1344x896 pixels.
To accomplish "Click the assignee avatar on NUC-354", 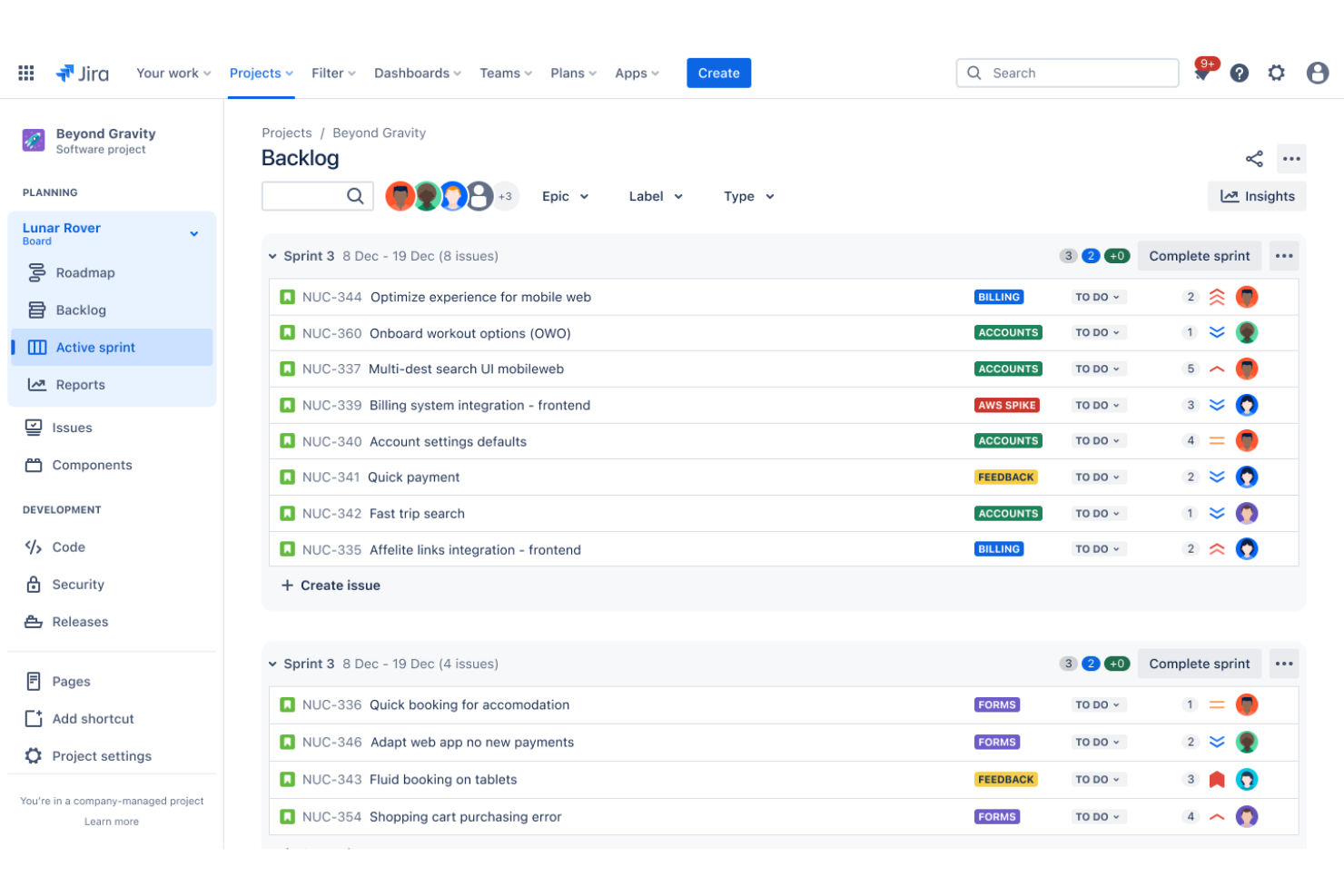I will (1247, 817).
